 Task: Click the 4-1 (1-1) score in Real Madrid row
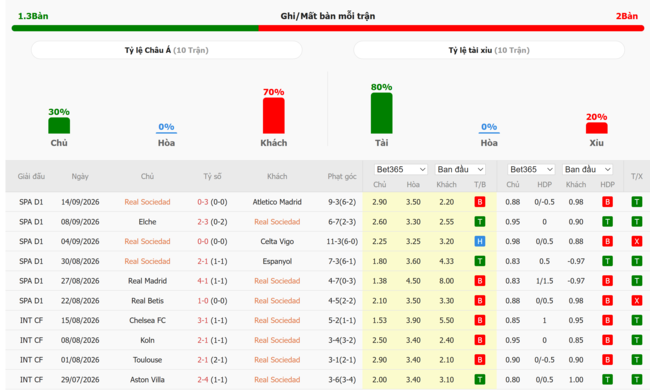click(212, 281)
